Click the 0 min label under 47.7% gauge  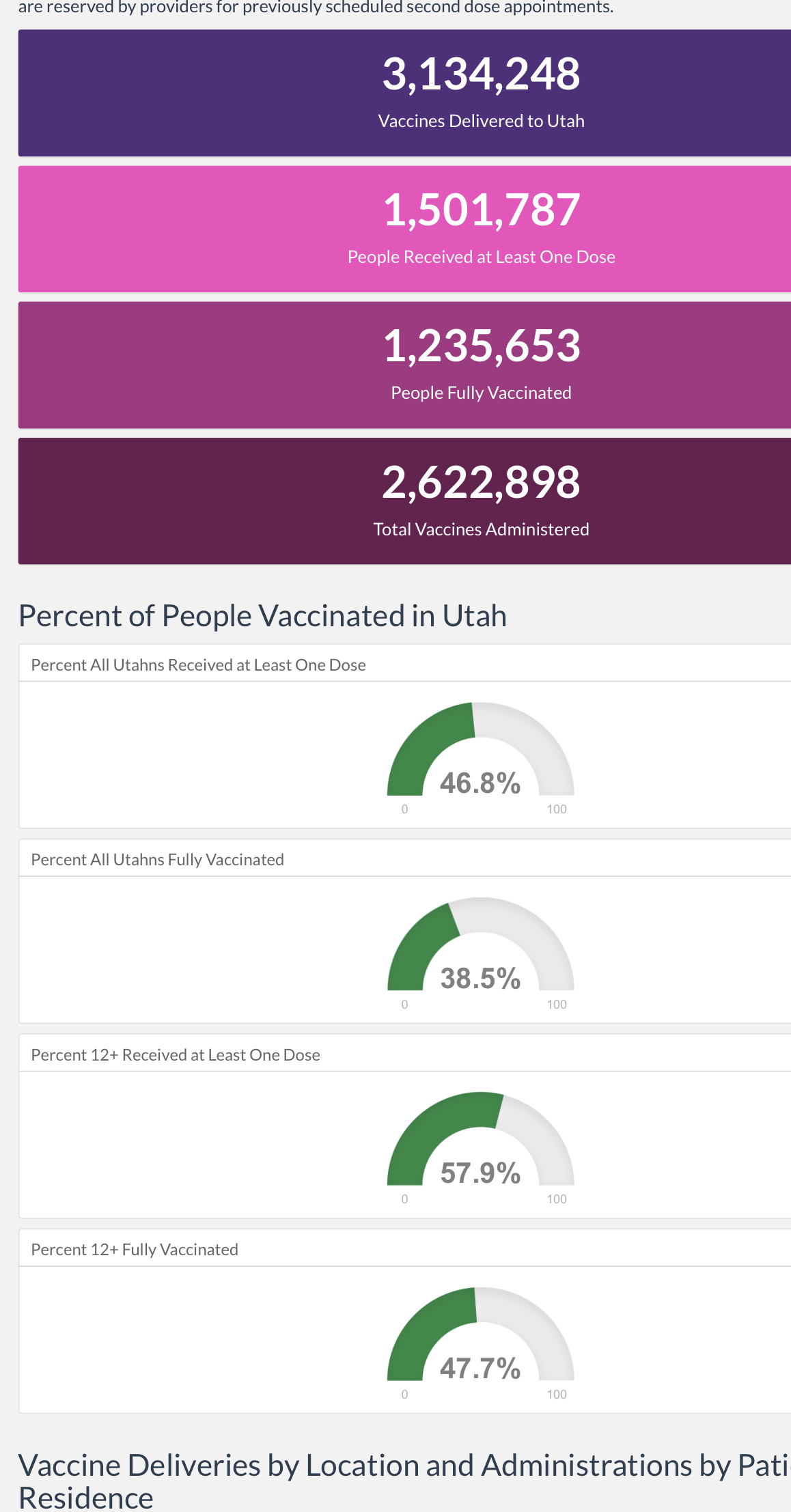click(x=405, y=1395)
